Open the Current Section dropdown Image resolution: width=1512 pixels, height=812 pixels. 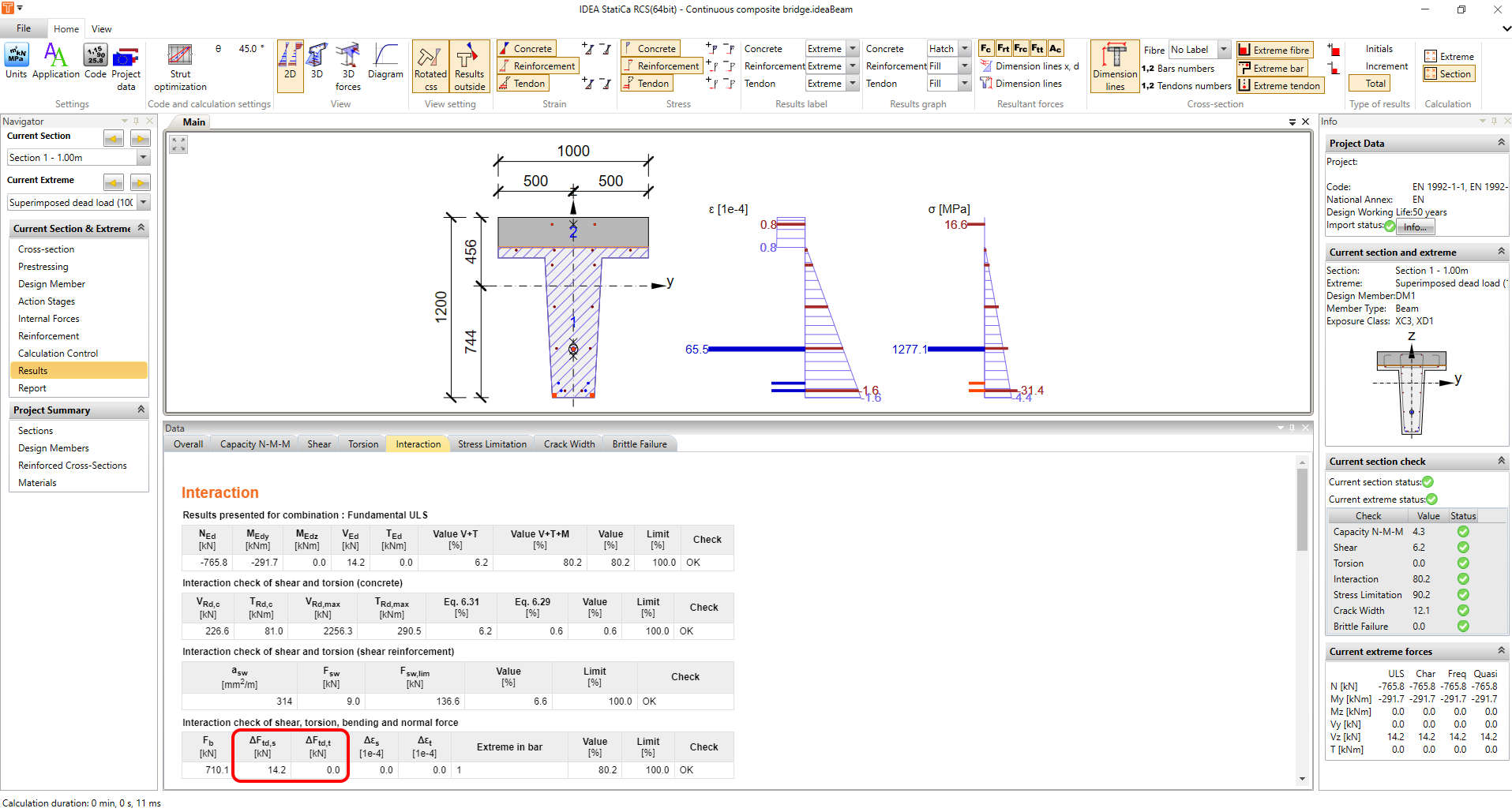point(143,158)
